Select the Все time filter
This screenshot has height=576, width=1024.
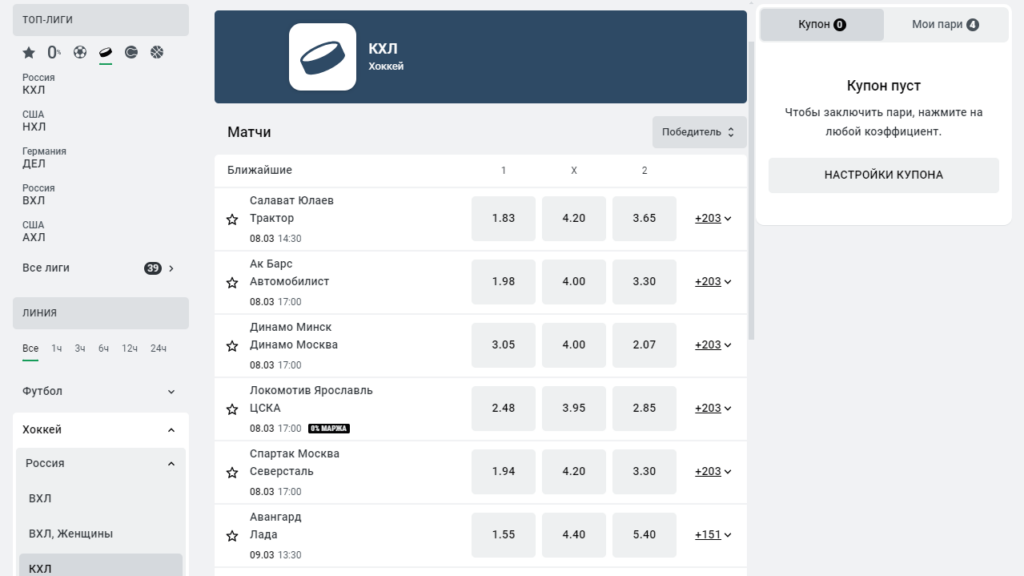[30, 349]
